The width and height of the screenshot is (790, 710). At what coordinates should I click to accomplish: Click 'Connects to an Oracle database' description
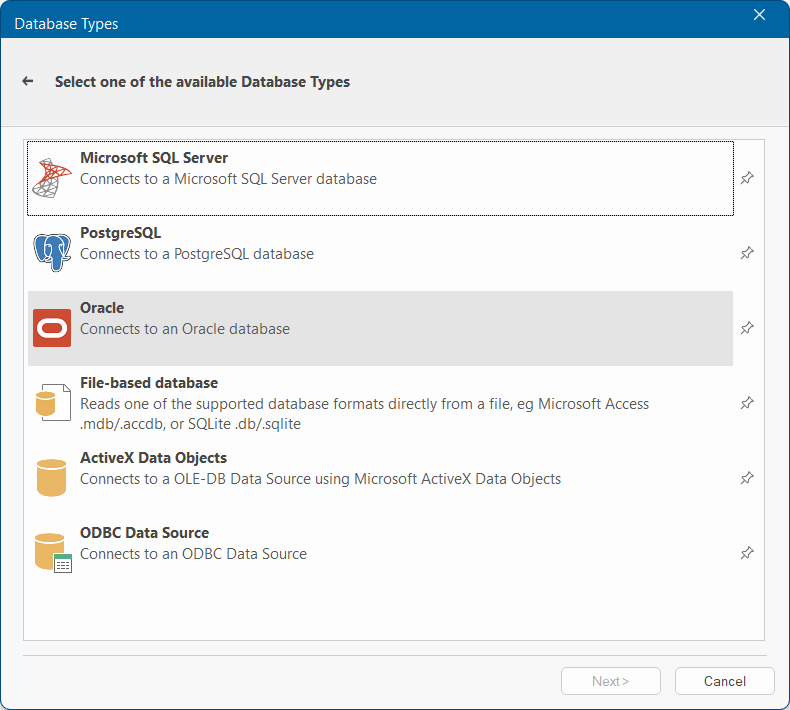click(185, 329)
